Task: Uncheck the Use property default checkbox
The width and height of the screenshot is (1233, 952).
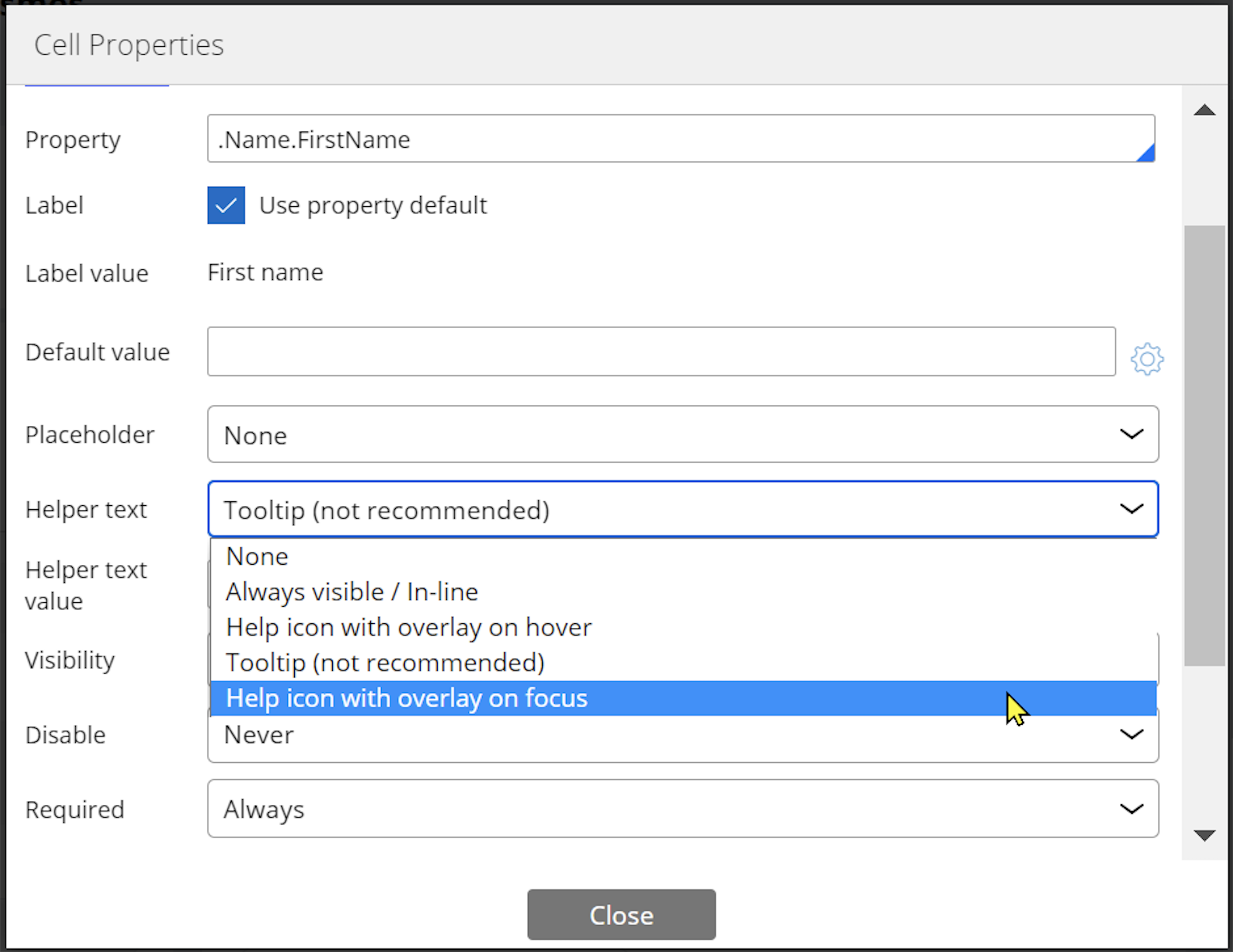Action: click(226, 205)
